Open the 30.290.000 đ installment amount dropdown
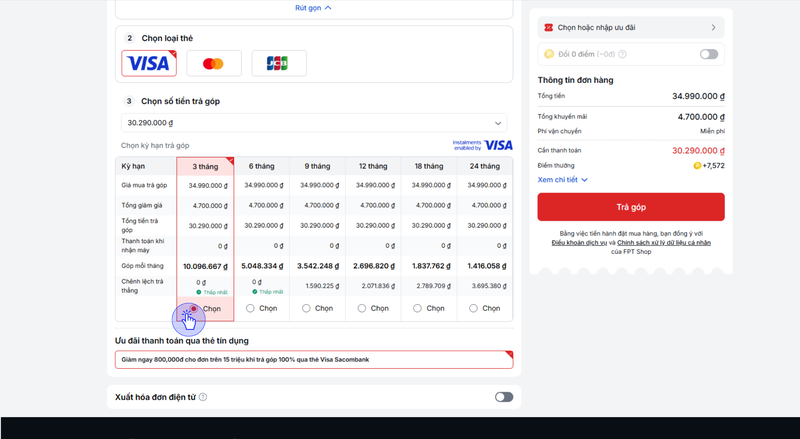The width and height of the screenshot is (800, 439). pyautogui.click(x=314, y=123)
